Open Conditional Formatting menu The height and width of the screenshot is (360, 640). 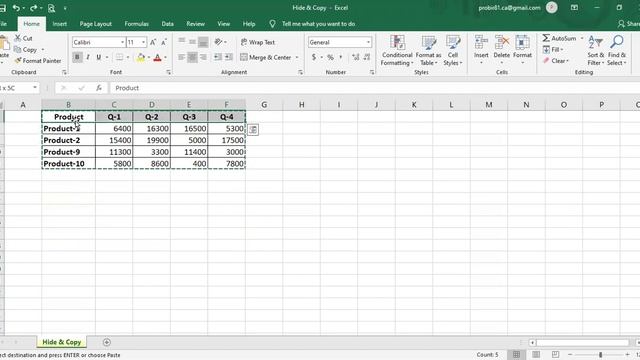pyautogui.click(x=397, y=51)
